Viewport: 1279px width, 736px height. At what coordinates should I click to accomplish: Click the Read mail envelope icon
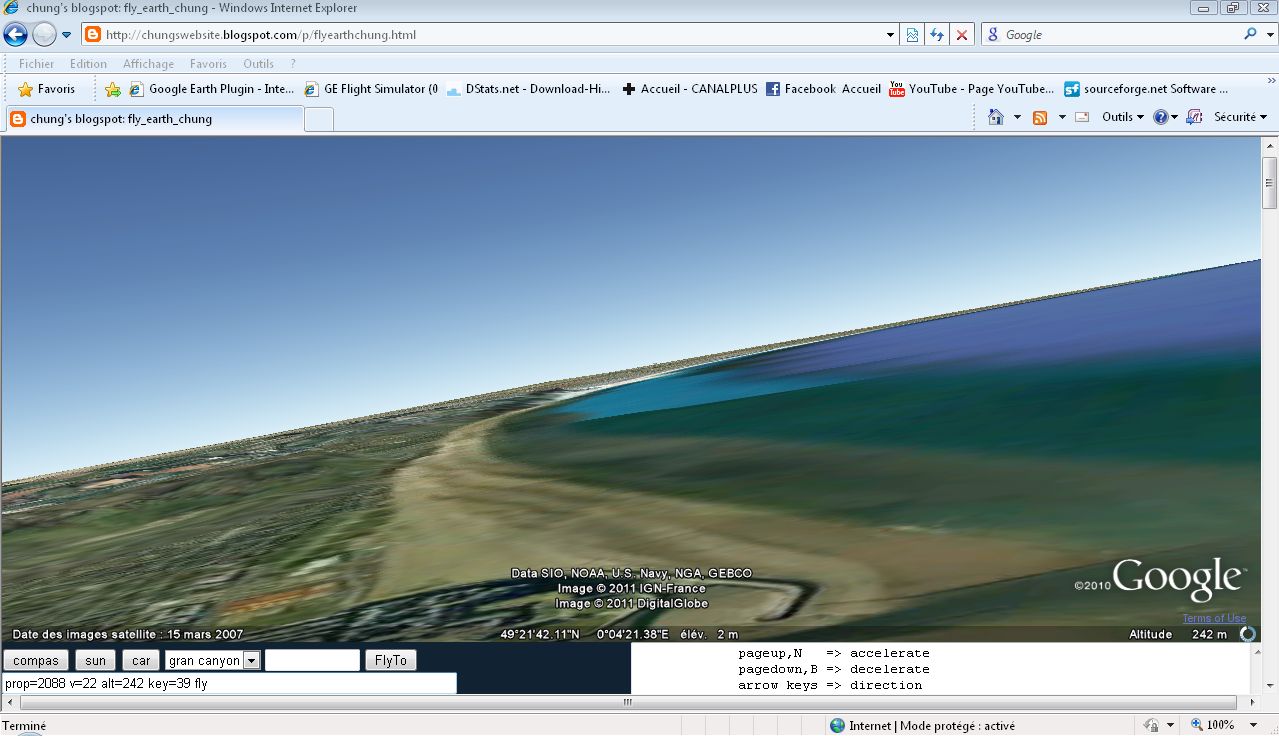tap(1082, 117)
